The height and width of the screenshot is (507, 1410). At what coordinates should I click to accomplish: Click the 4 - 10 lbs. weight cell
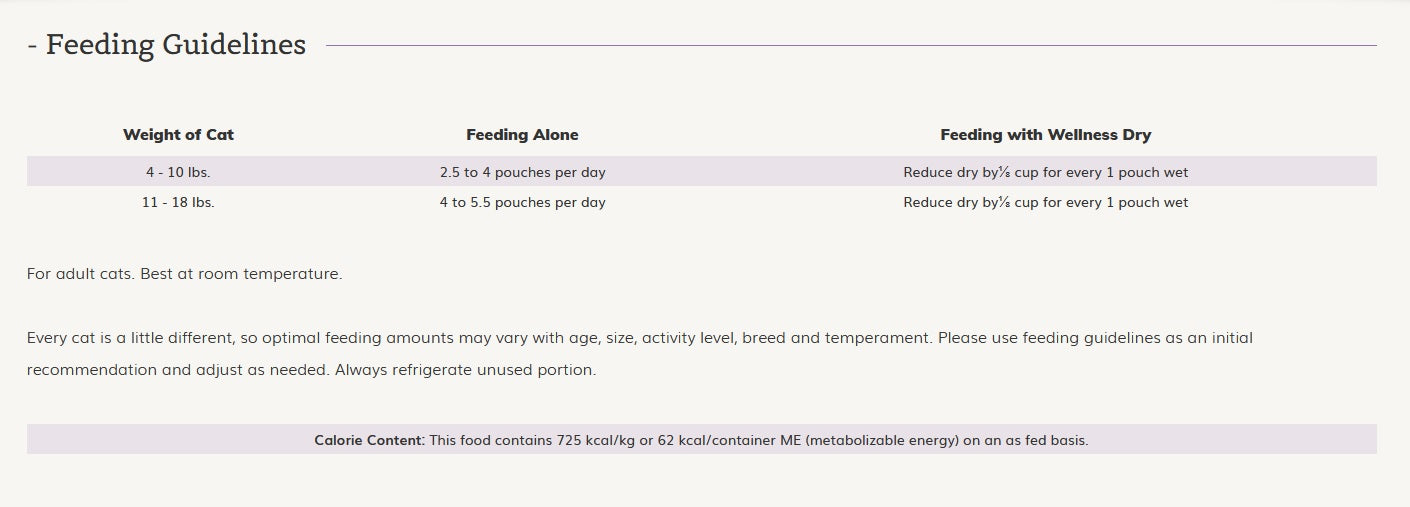click(178, 172)
